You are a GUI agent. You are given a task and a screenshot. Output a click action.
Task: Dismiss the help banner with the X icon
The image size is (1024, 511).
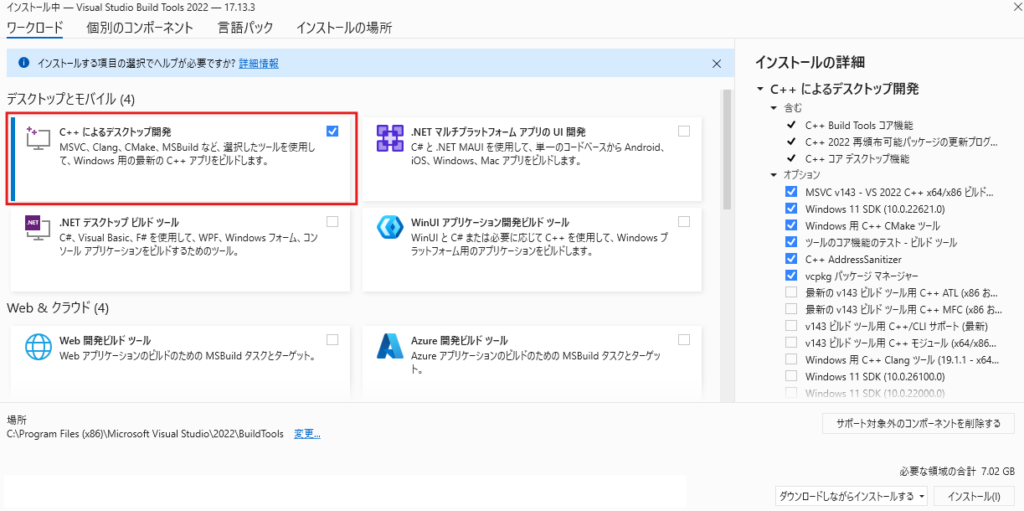716,63
